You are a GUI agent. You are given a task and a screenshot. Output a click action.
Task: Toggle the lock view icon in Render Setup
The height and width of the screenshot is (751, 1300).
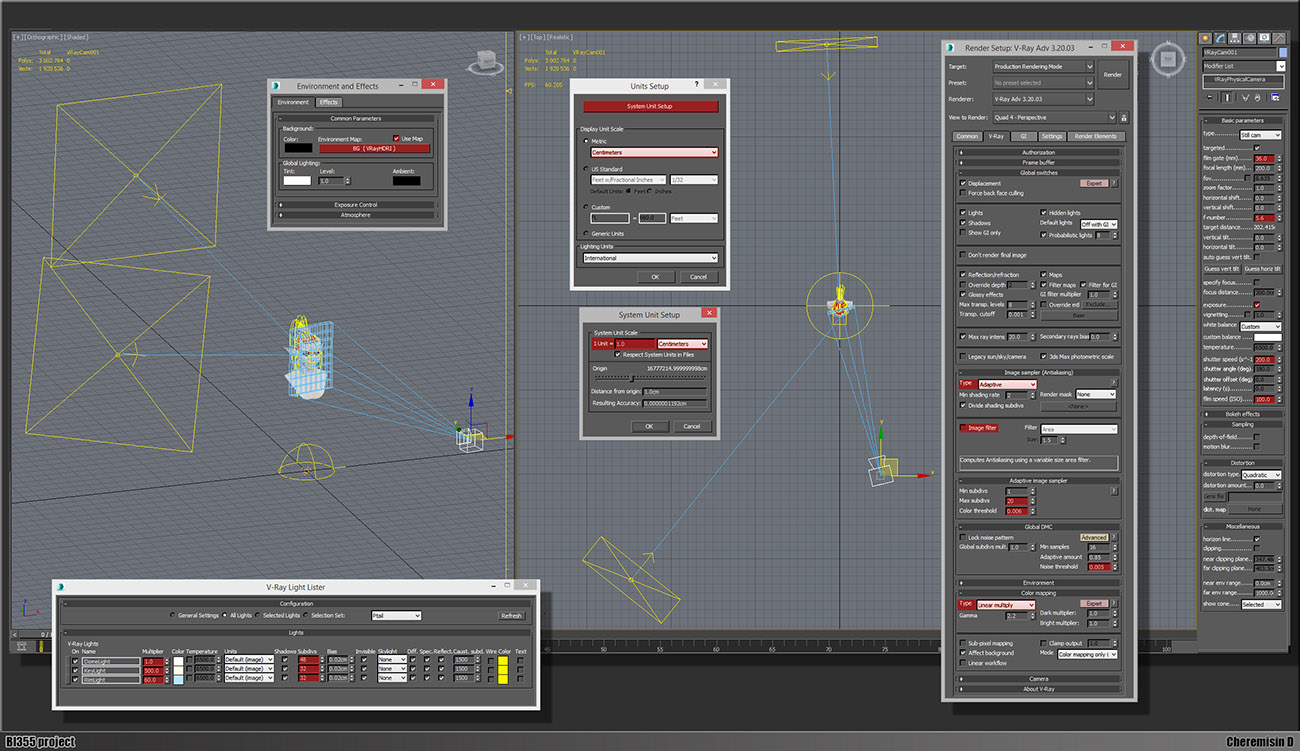pyautogui.click(x=1124, y=117)
